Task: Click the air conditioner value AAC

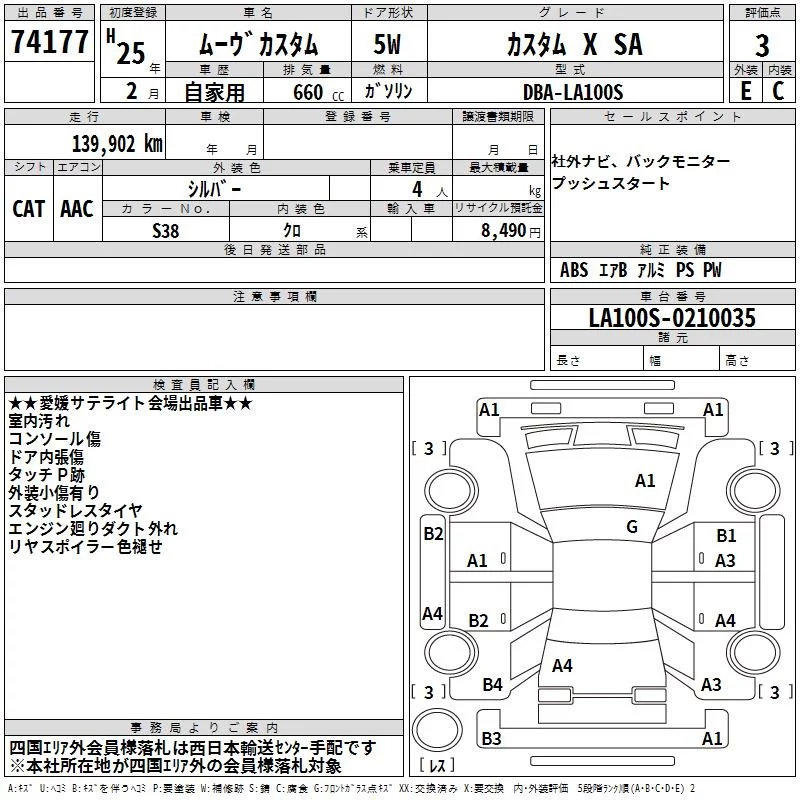Action: tap(77, 209)
